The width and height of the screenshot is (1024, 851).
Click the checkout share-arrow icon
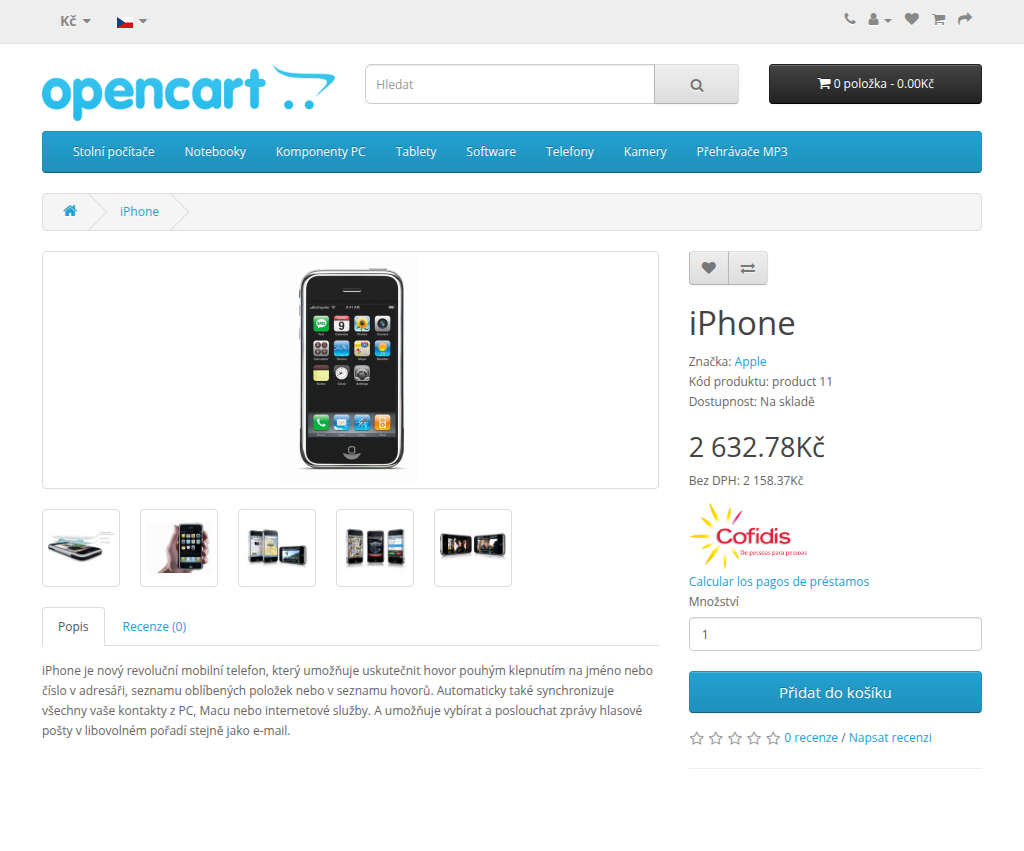click(x=965, y=19)
